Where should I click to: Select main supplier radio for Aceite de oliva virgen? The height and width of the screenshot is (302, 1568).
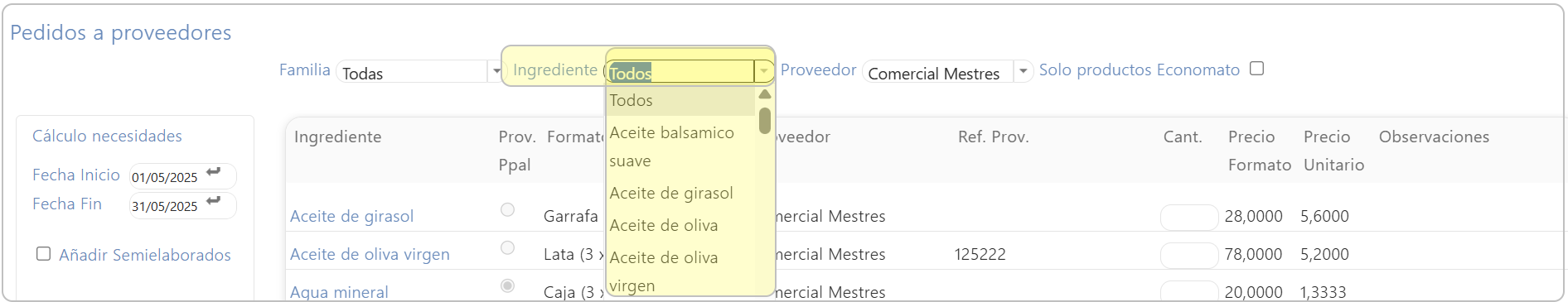point(508,248)
